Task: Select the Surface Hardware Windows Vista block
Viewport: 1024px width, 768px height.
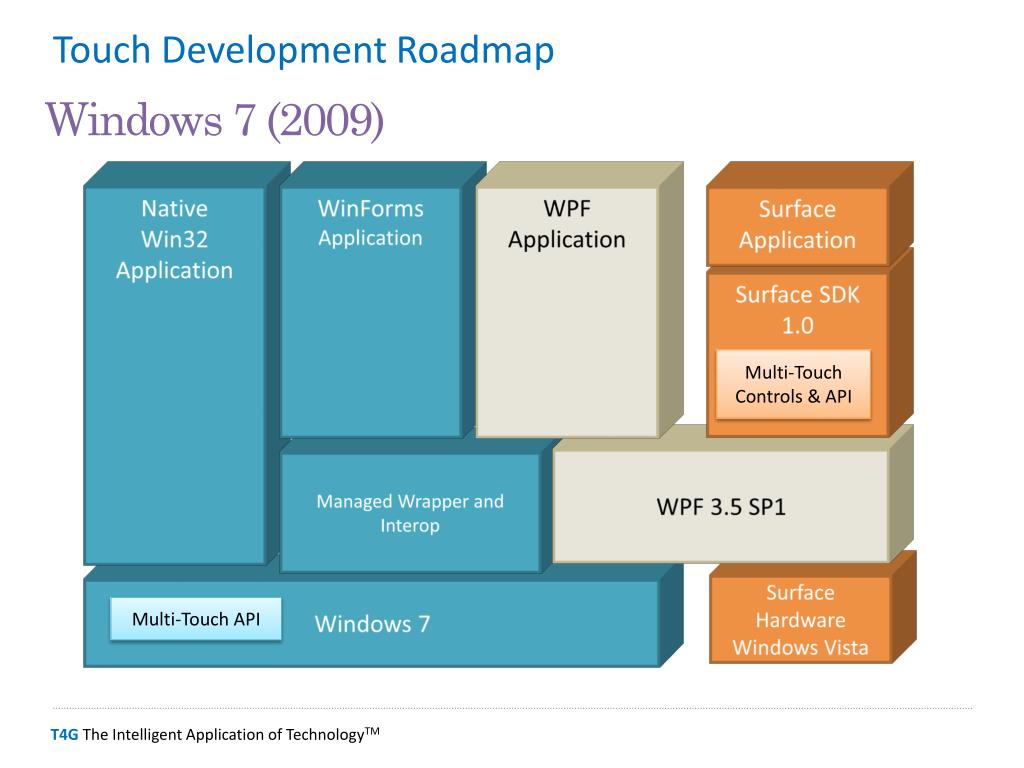Action: click(x=801, y=620)
